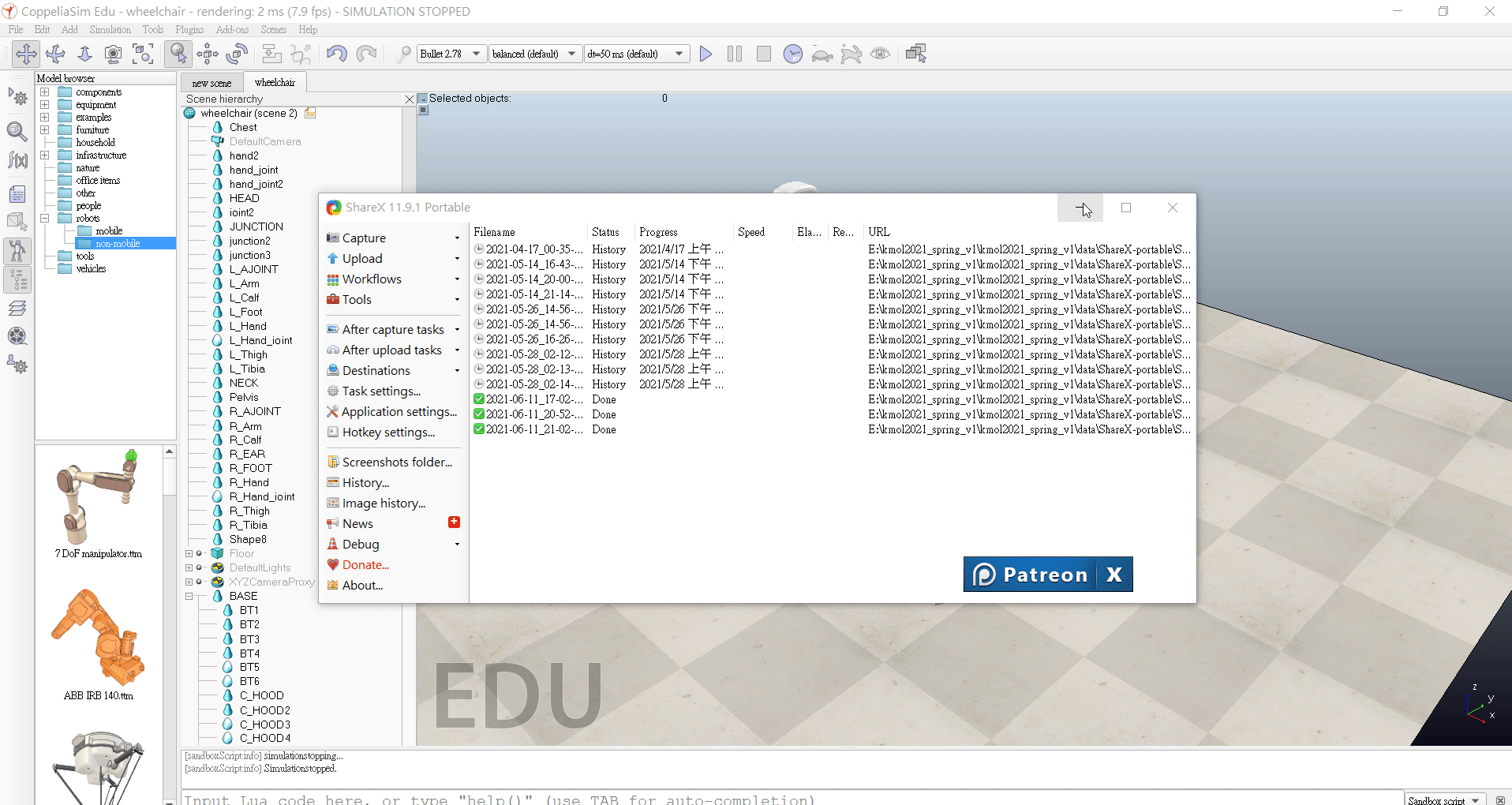Click the Patreon banner

point(1030,575)
